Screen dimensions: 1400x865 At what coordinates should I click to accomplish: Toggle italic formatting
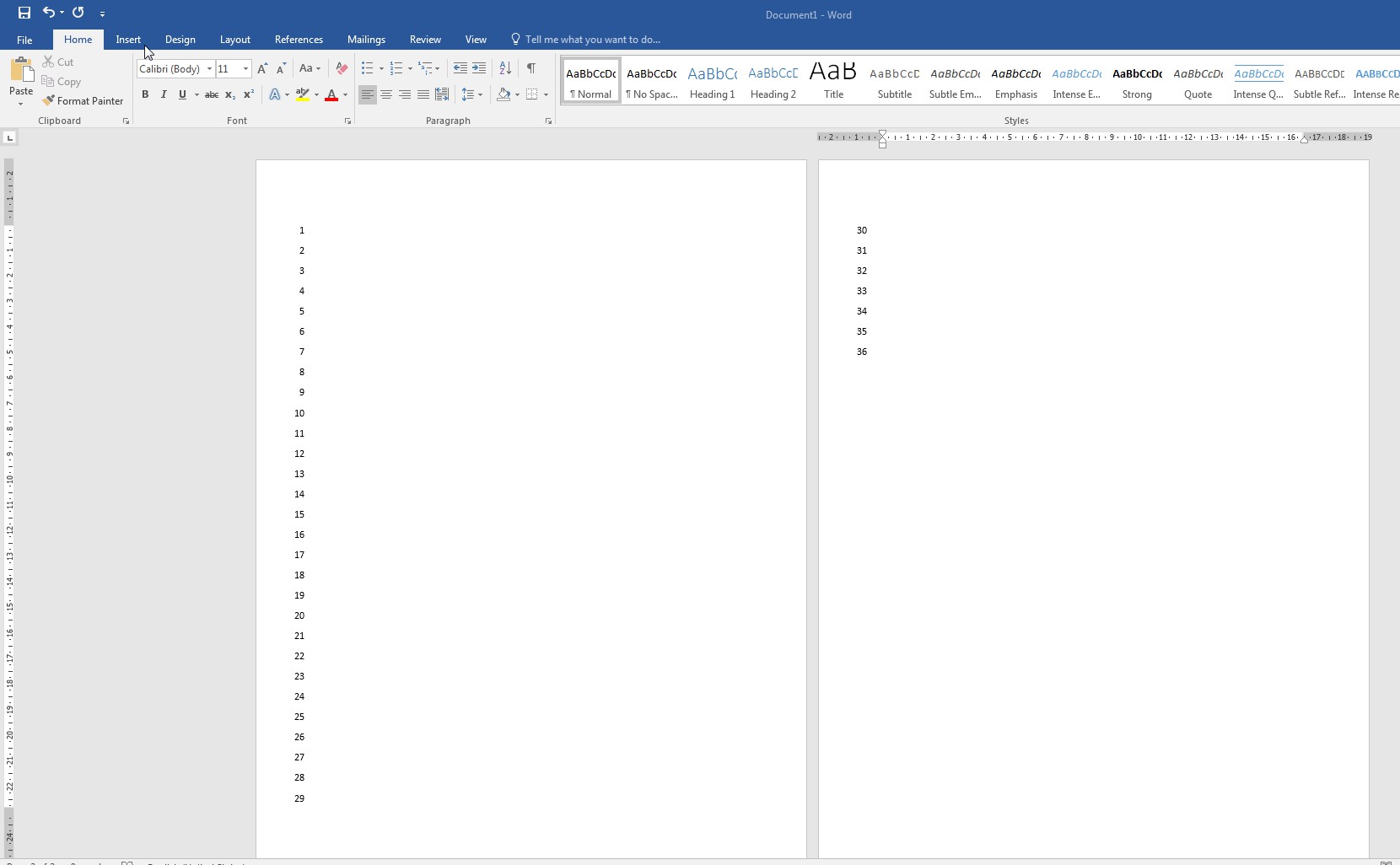pos(164,94)
